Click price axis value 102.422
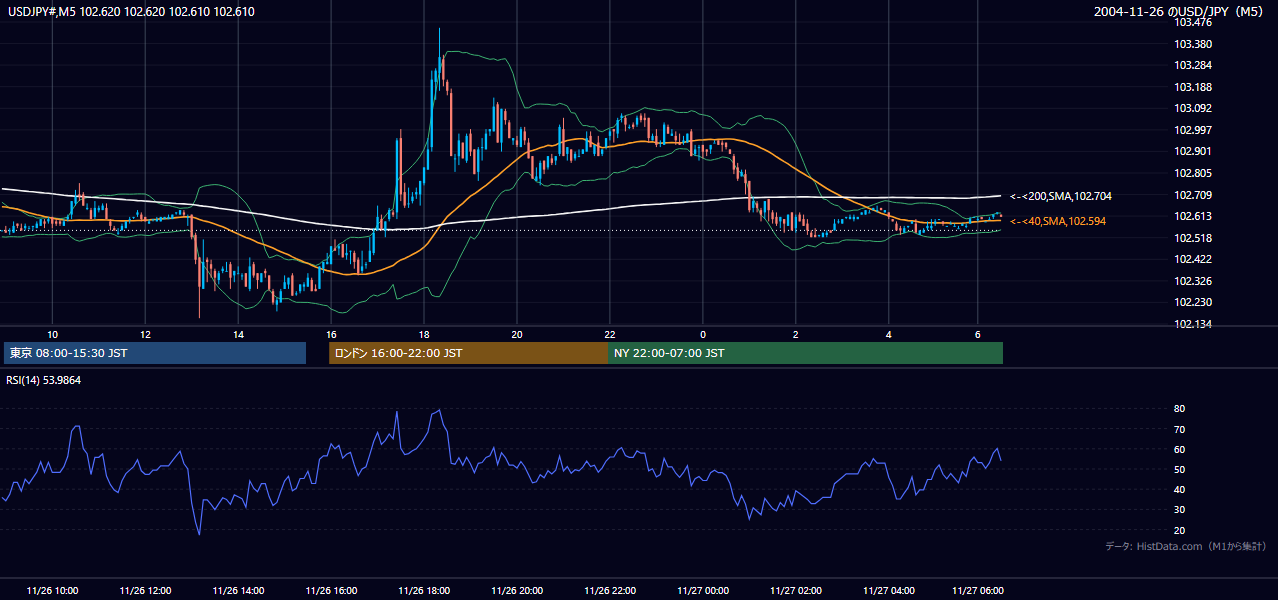Image resolution: width=1278 pixels, height=600 pixels. tap(1194, 259)
